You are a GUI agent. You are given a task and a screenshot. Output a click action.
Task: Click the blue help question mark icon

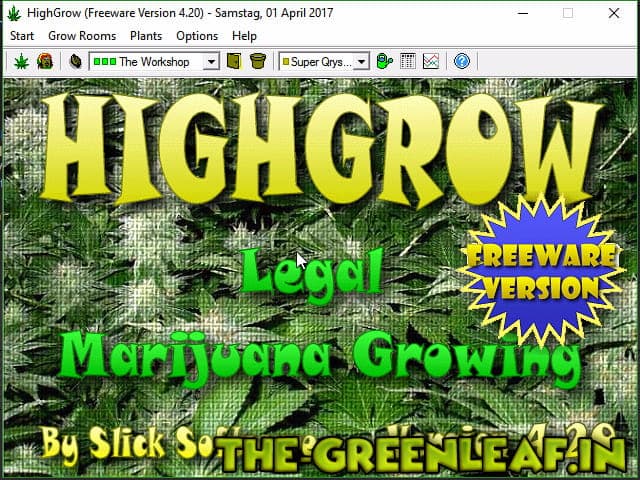[461, 62]
